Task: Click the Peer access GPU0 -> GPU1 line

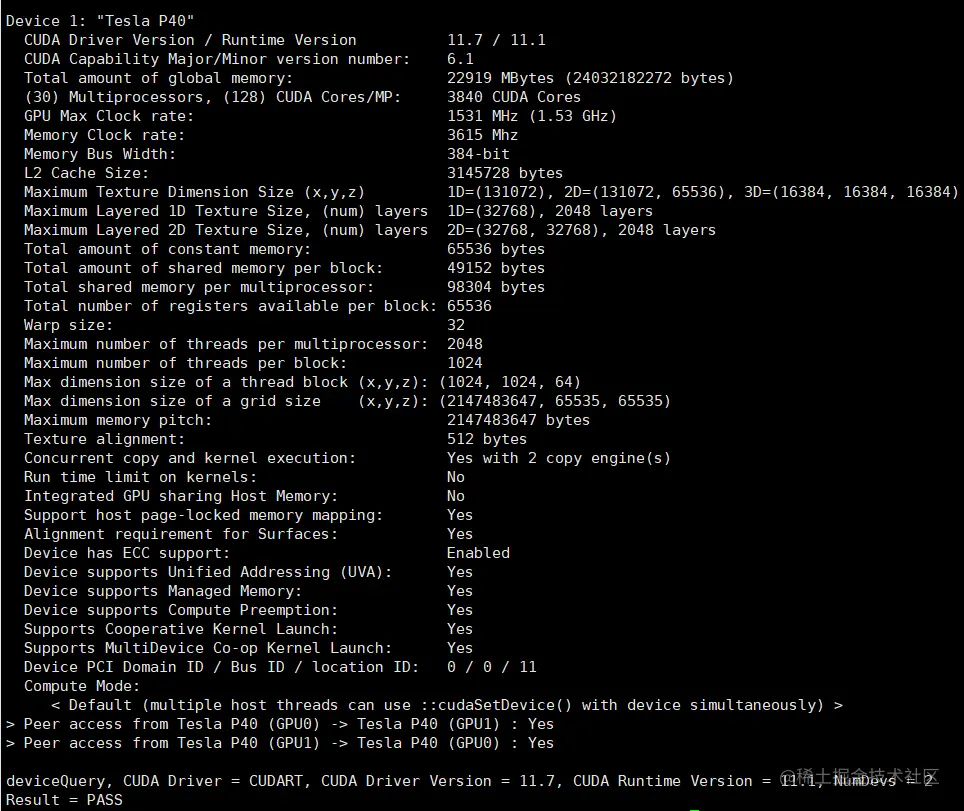Action: point(280,724)
